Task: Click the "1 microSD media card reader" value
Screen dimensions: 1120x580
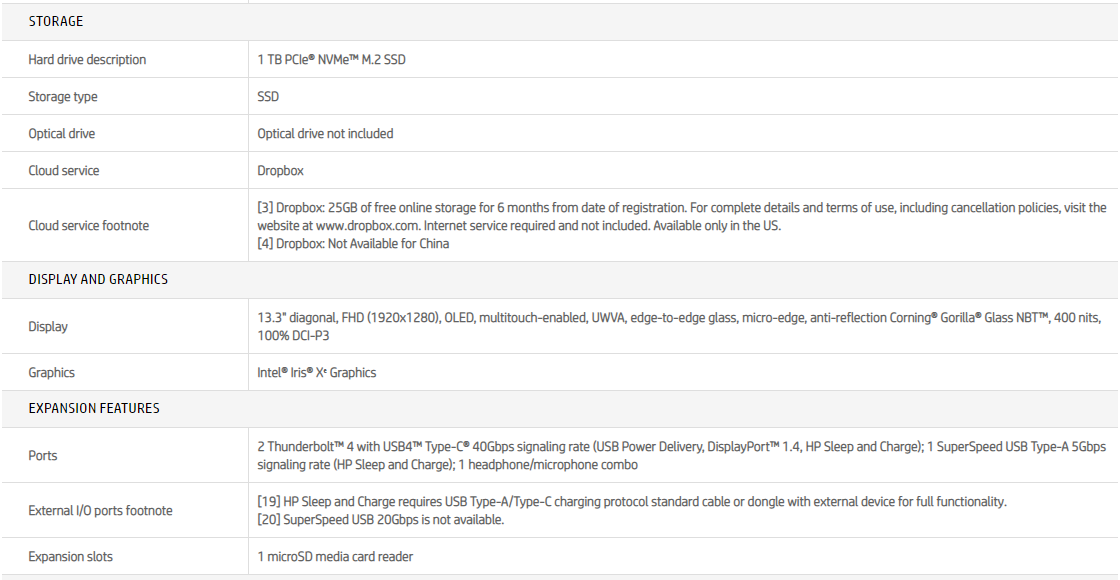Action: click(x=335, y=557)
